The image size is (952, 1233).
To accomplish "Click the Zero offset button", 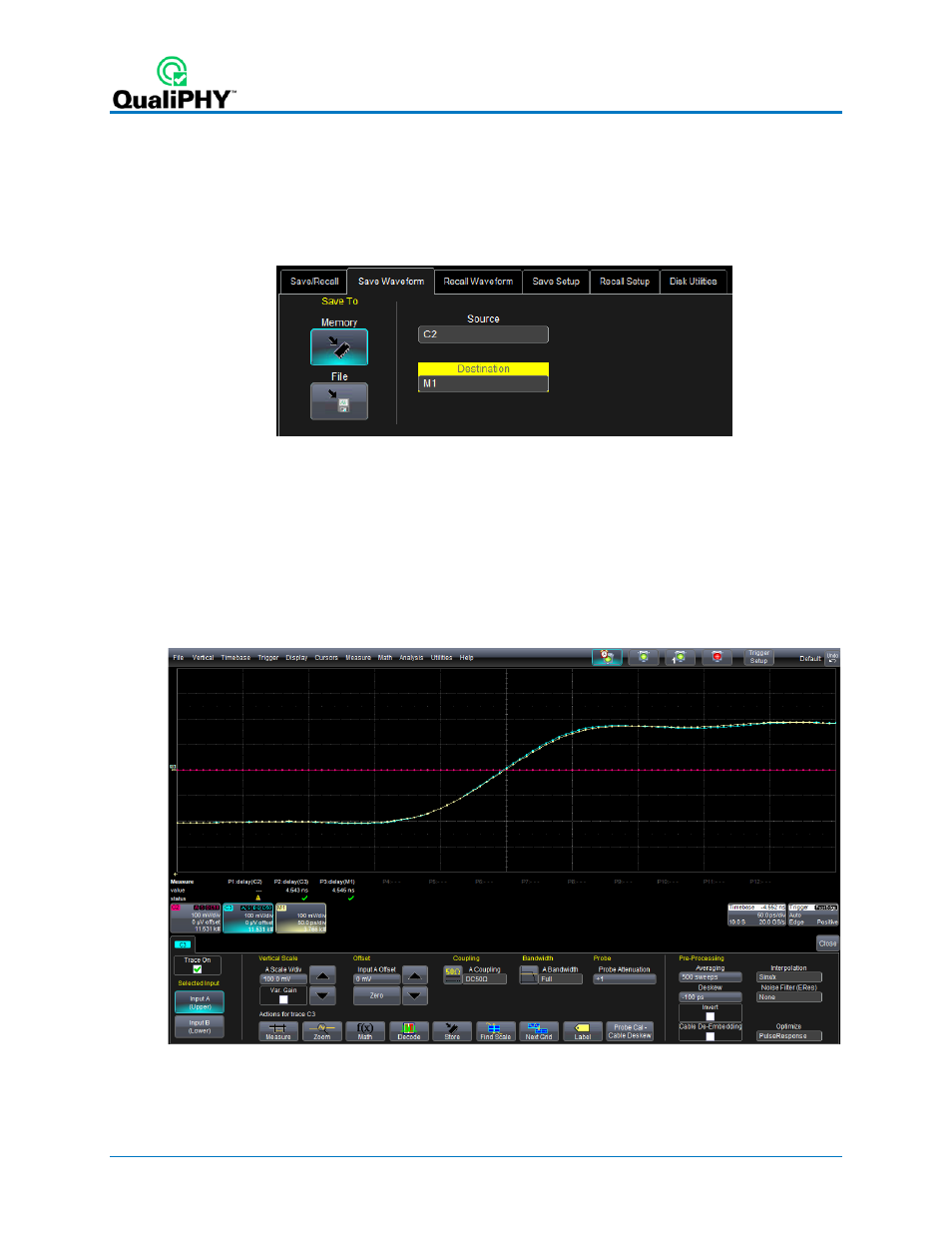I will click(x=377, y=995).
